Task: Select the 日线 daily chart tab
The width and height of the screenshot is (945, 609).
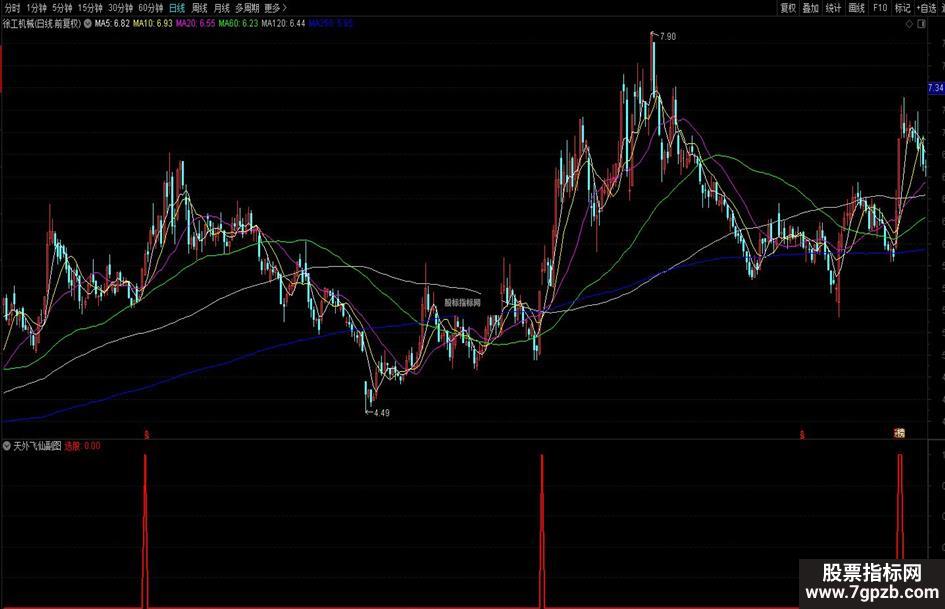Action: (x=177, y=8)
